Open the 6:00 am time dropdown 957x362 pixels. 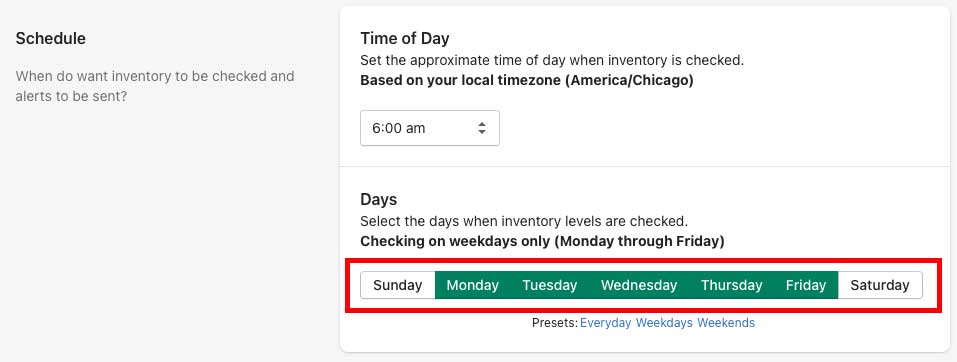430,128
